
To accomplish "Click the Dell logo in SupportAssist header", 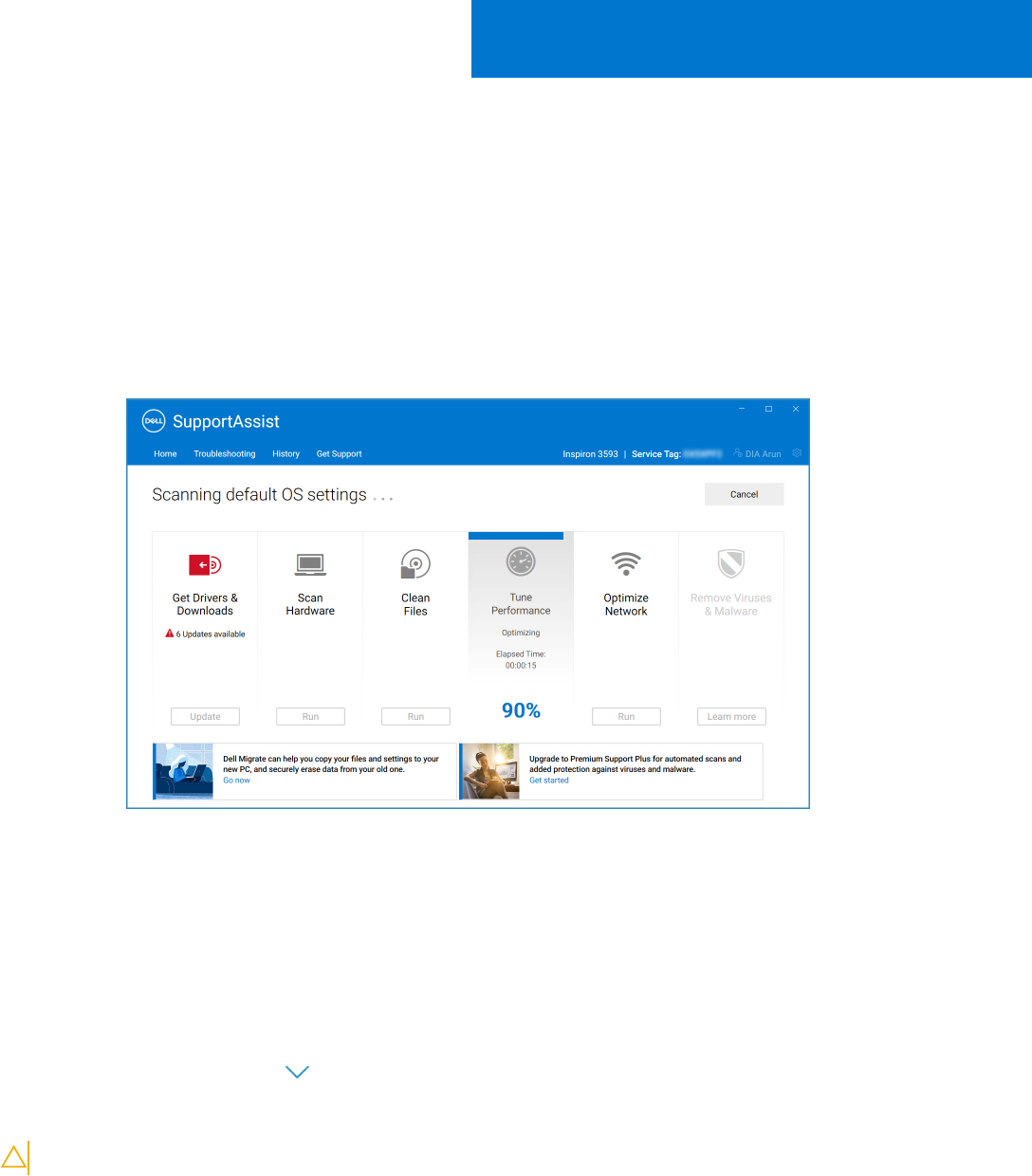I will (x=154, y=421).
